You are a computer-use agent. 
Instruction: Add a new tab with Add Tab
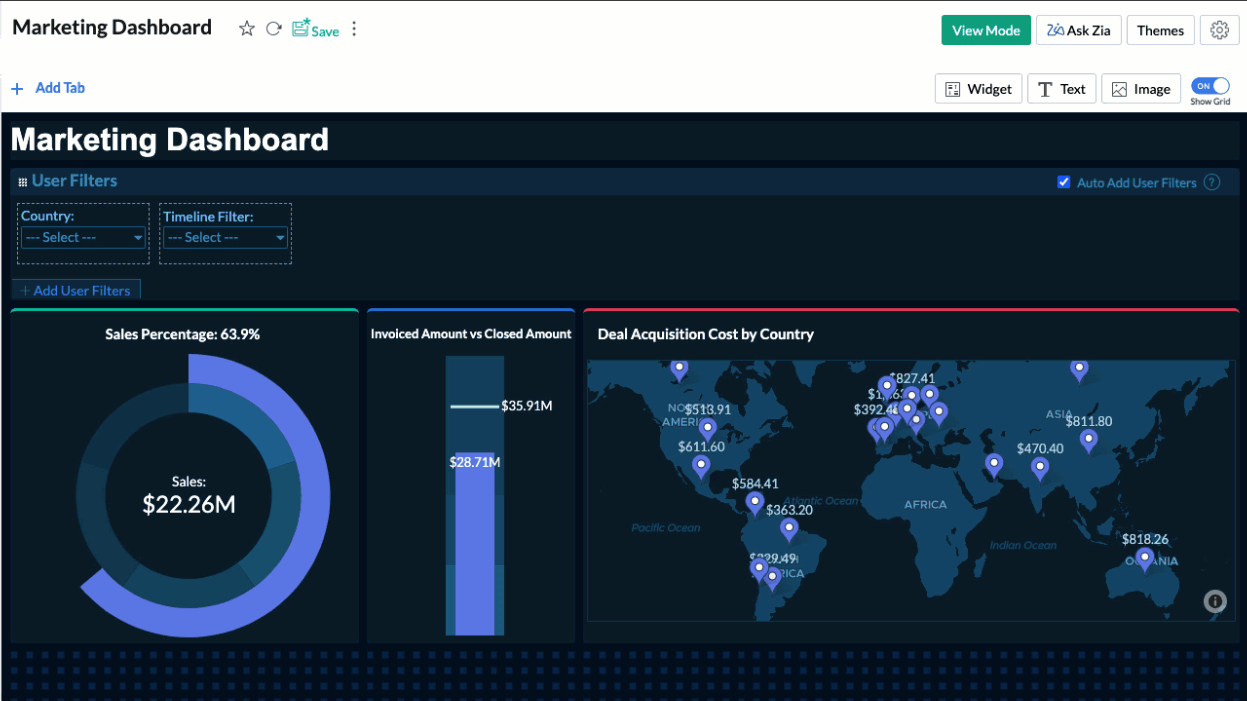point(48,88)
